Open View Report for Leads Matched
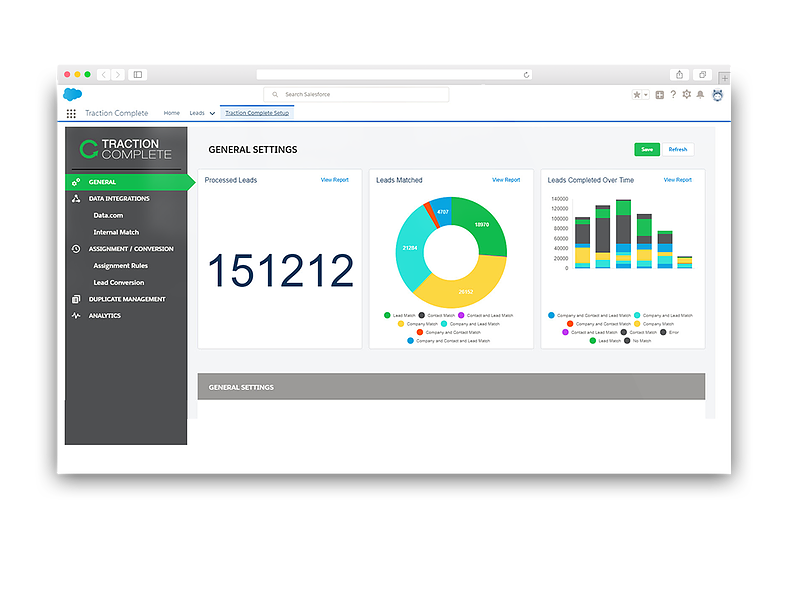 click(506, 180)
